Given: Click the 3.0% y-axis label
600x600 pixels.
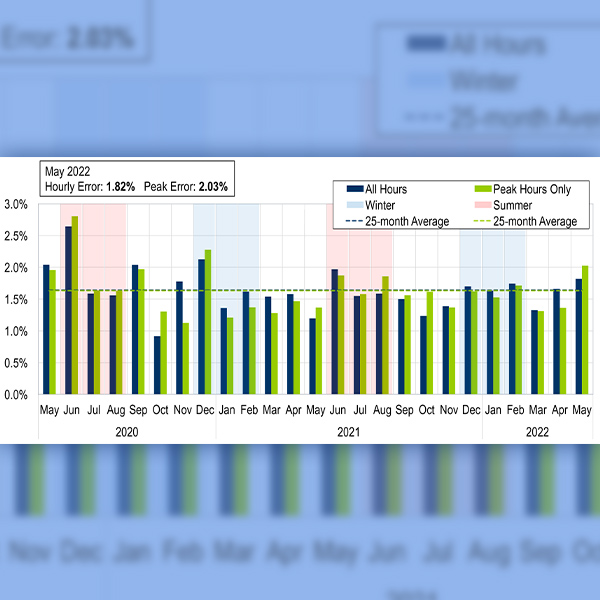Looking at the screenshot, I should 15,204.
